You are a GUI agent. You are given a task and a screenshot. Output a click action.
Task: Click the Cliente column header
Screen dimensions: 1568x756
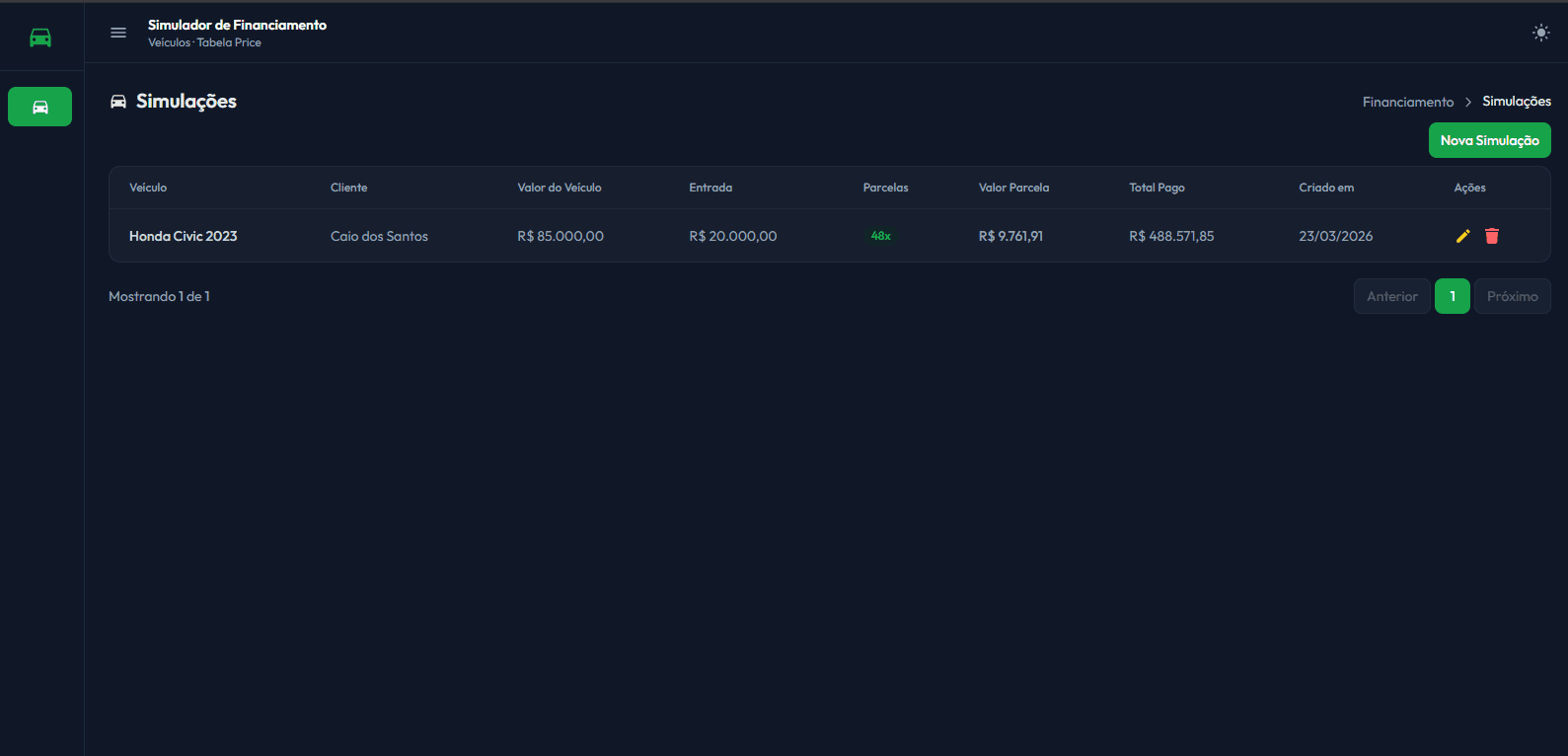pyautogui.click(x=348, y=188)
